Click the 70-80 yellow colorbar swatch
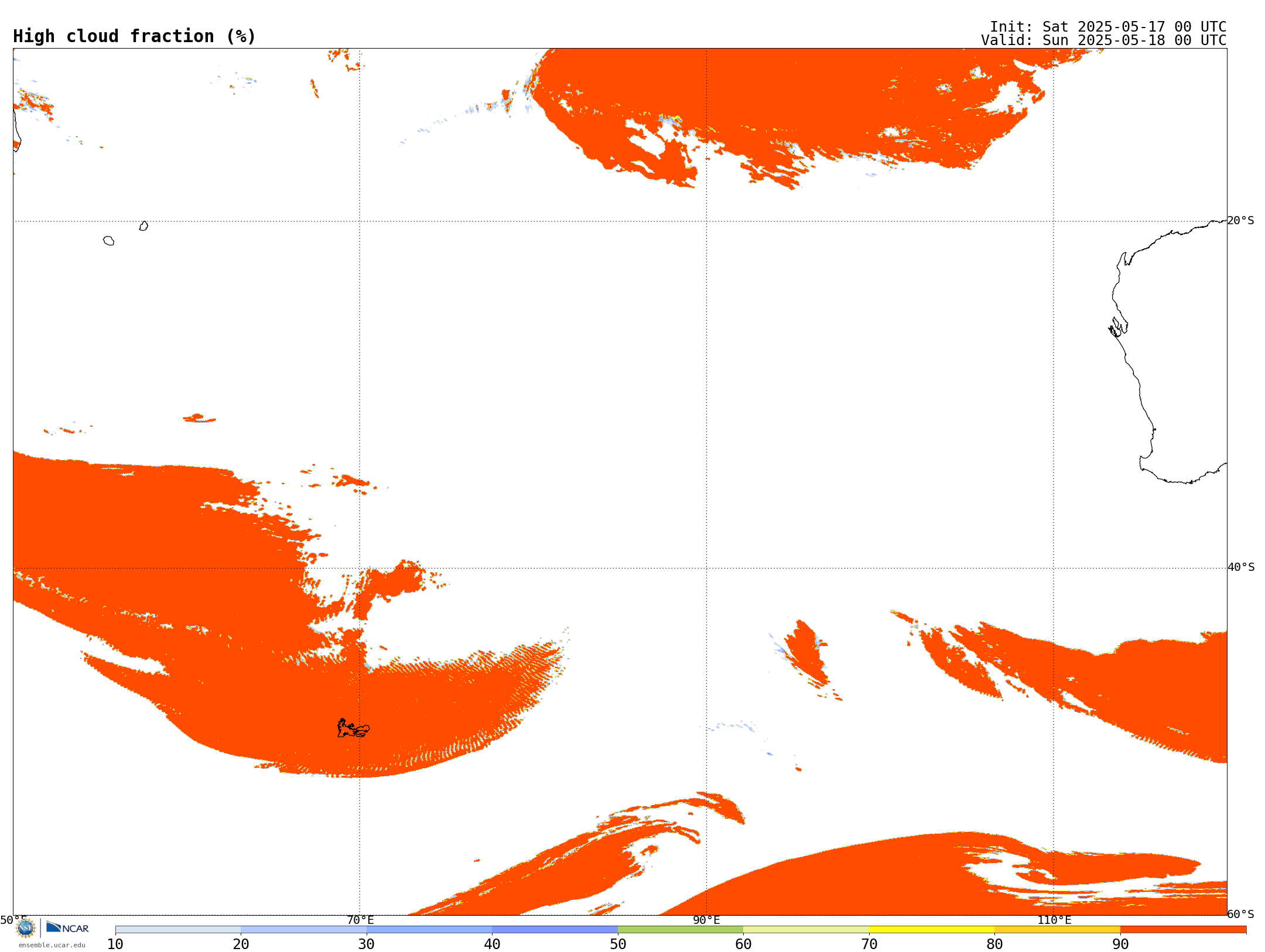This screenshot has height=952, width=1265. point(932,930)
